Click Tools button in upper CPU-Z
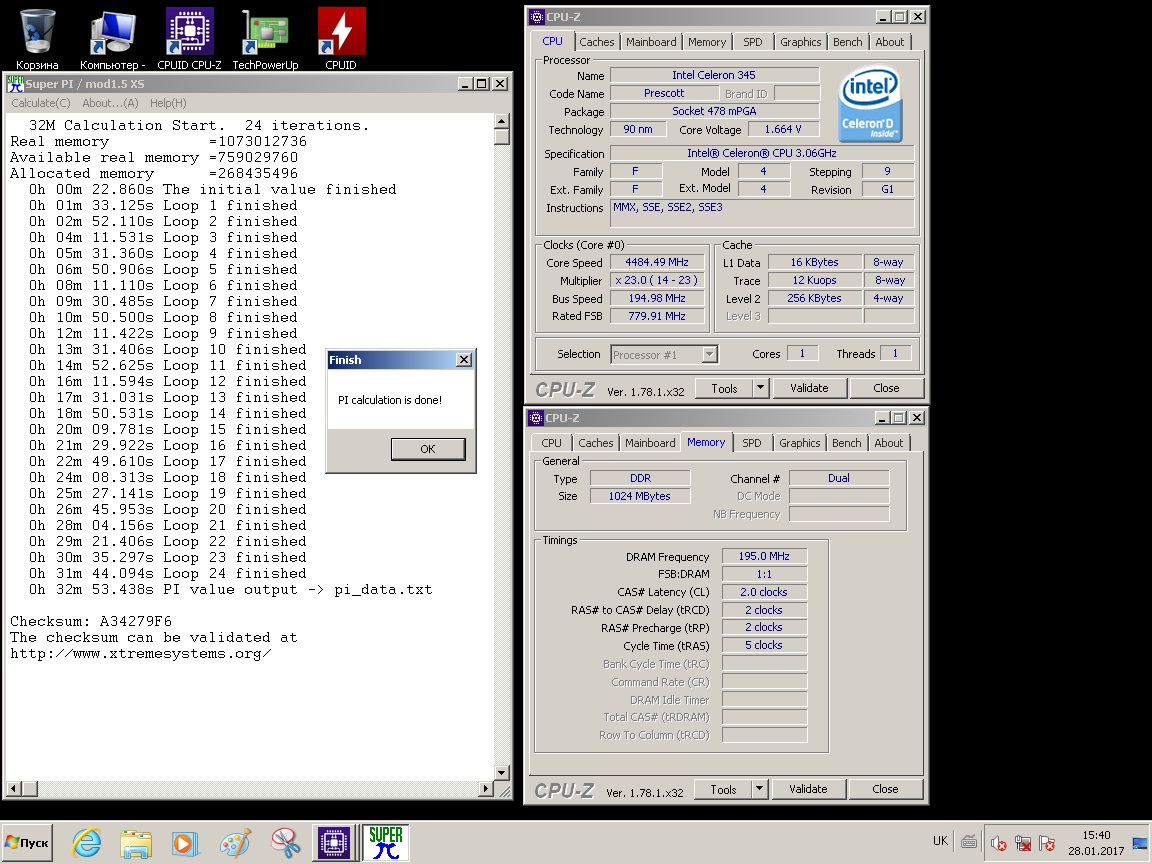Screen dimensions: 1152x864 (x=724, y=388)
